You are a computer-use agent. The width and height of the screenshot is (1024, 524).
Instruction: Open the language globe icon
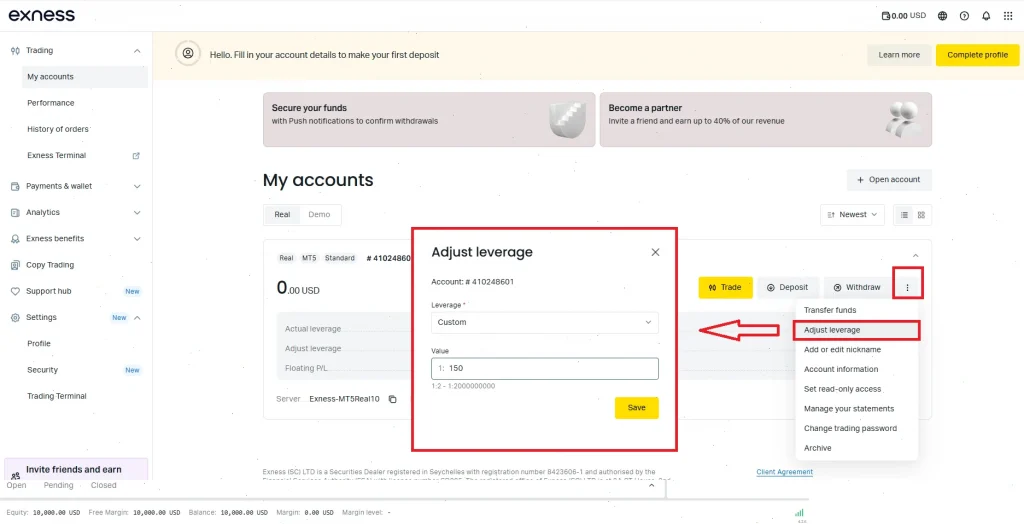point(943,16)
